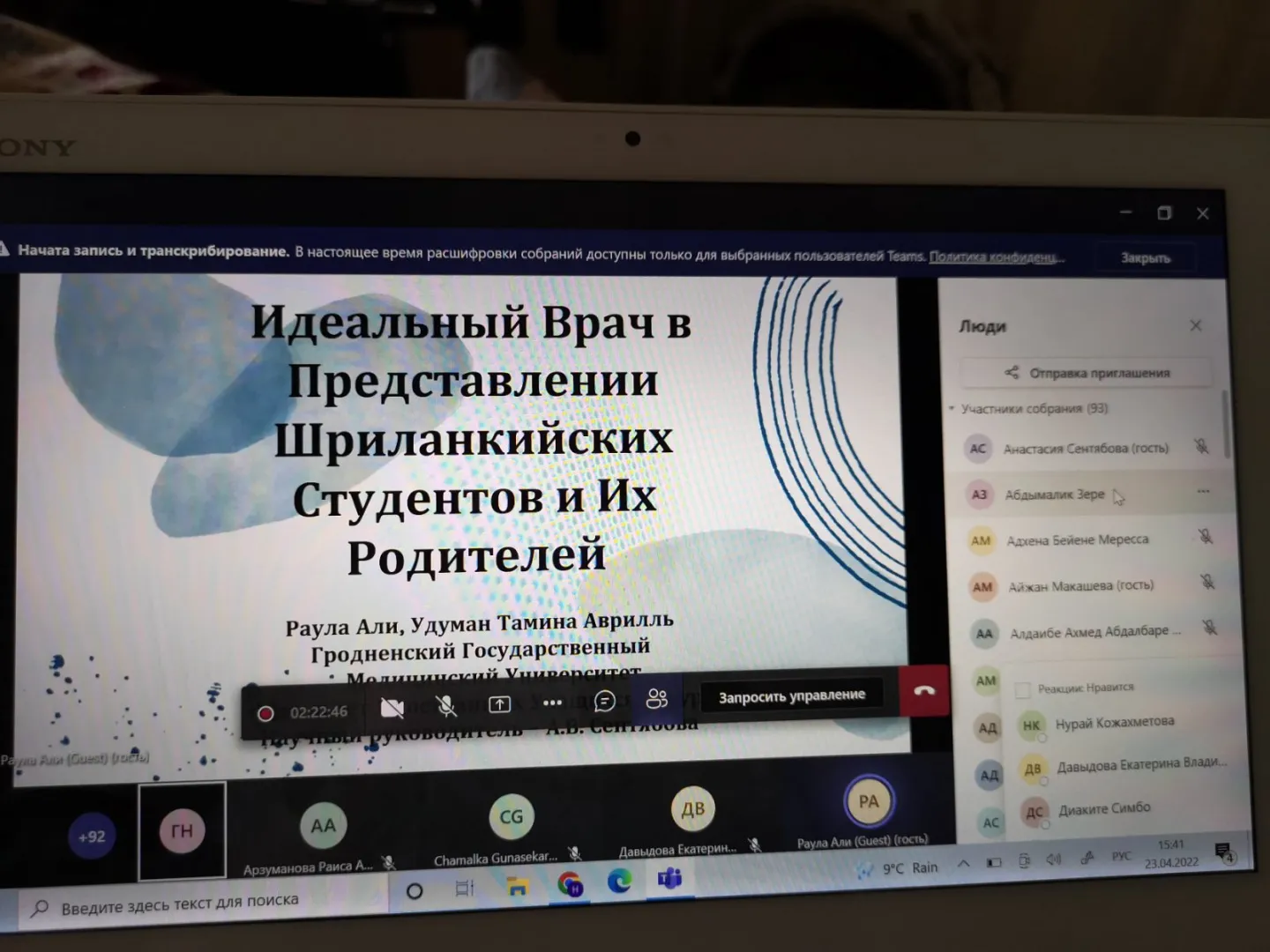Hang up with the red leave button
Viewport: 1270px width, 952px height.
(x=924, y=691)
